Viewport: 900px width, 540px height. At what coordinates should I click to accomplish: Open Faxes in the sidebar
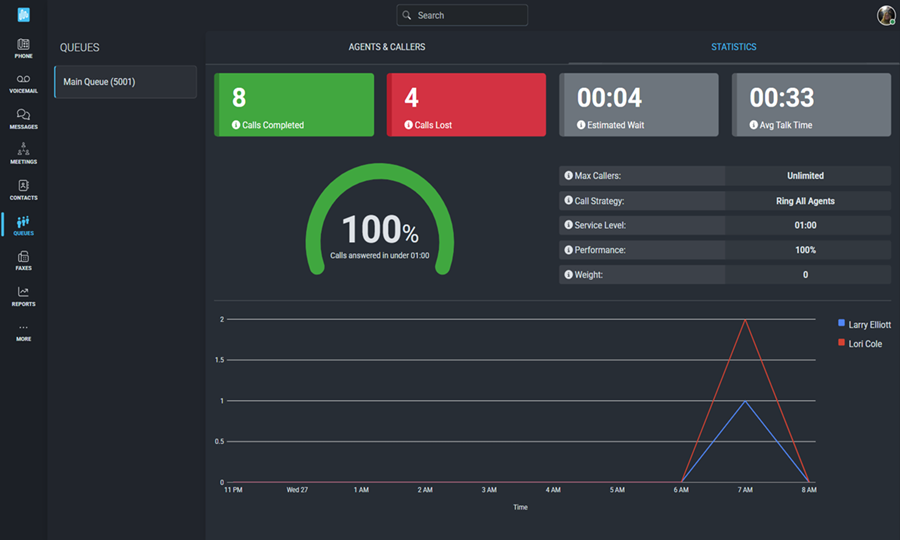click(23, 260)
